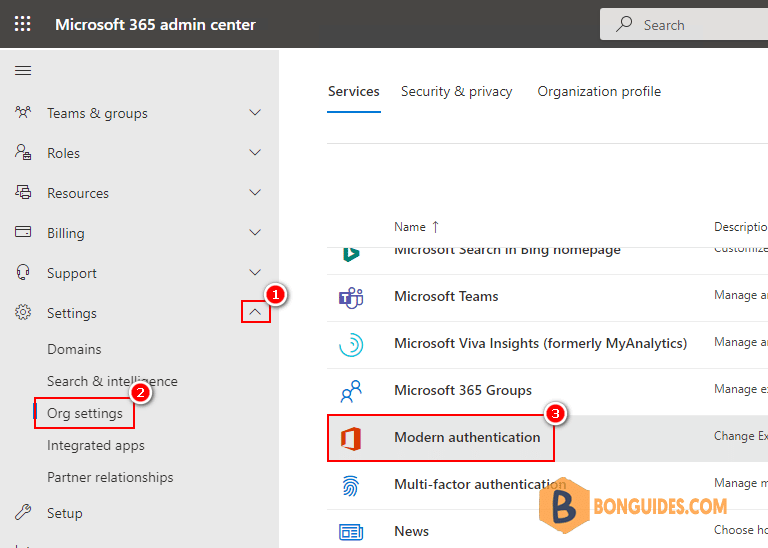This screenshot has width=768, height=548.
Task: Open the Organization profile tab
Action: click(x=599, y=92)
